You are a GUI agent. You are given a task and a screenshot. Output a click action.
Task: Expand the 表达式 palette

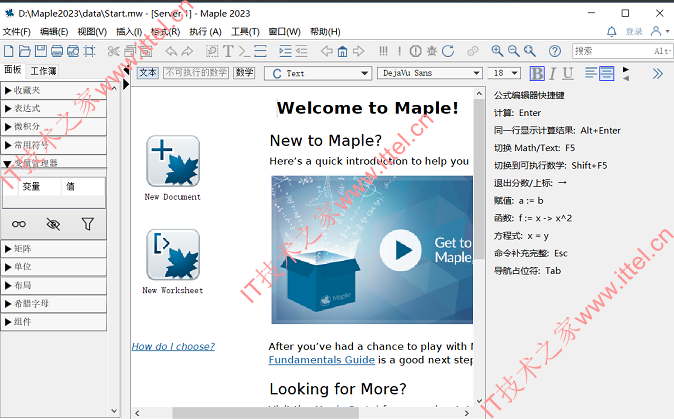coord(53,108)
